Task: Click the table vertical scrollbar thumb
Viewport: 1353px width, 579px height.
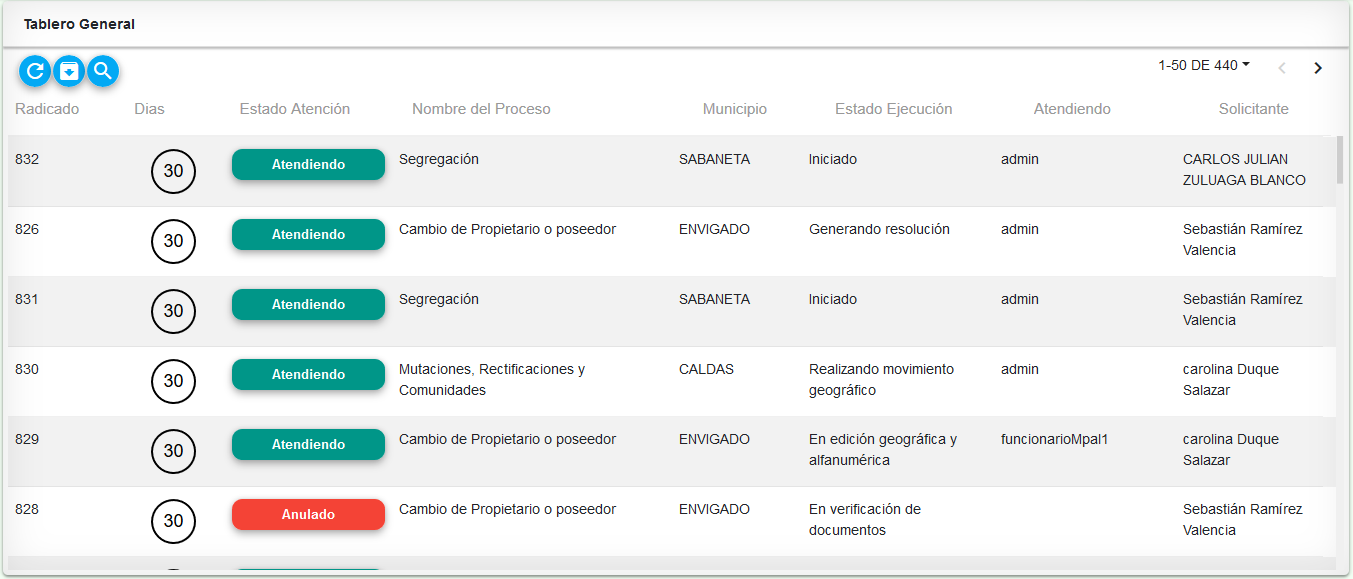Action: (x=1340, y=161)
